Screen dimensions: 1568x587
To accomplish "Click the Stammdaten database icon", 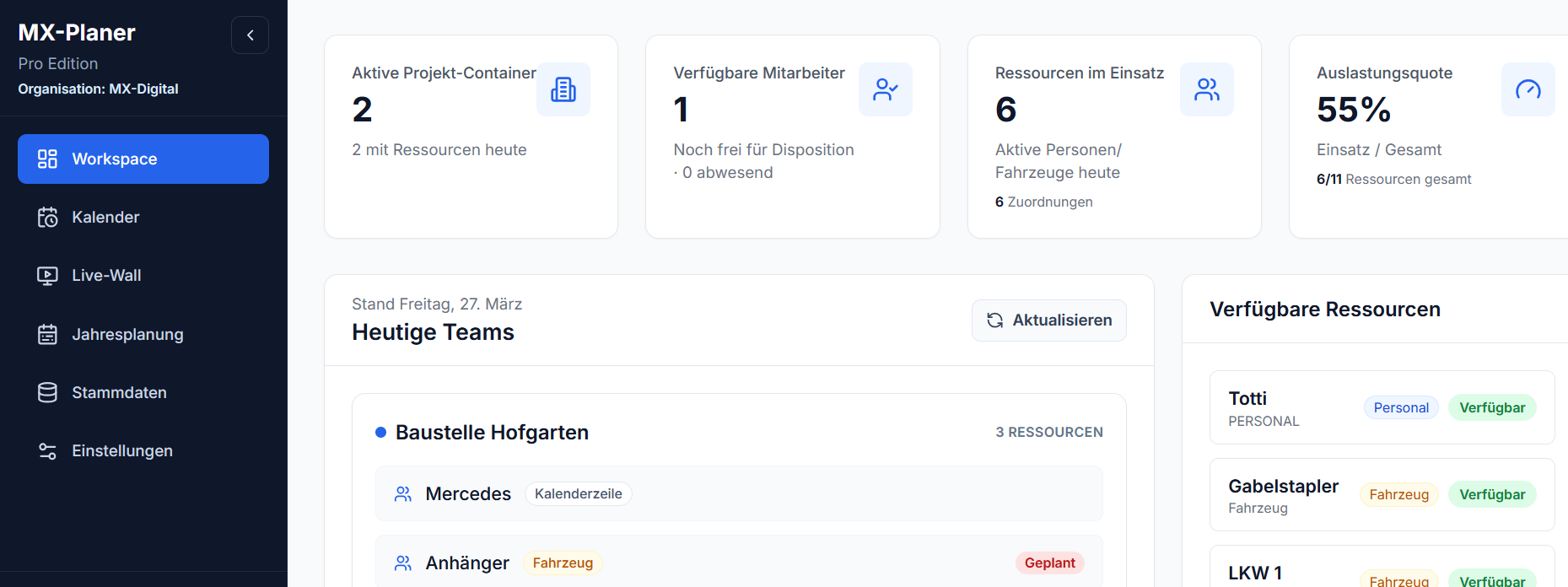I will pyautogui.click(x=47, y=393).
